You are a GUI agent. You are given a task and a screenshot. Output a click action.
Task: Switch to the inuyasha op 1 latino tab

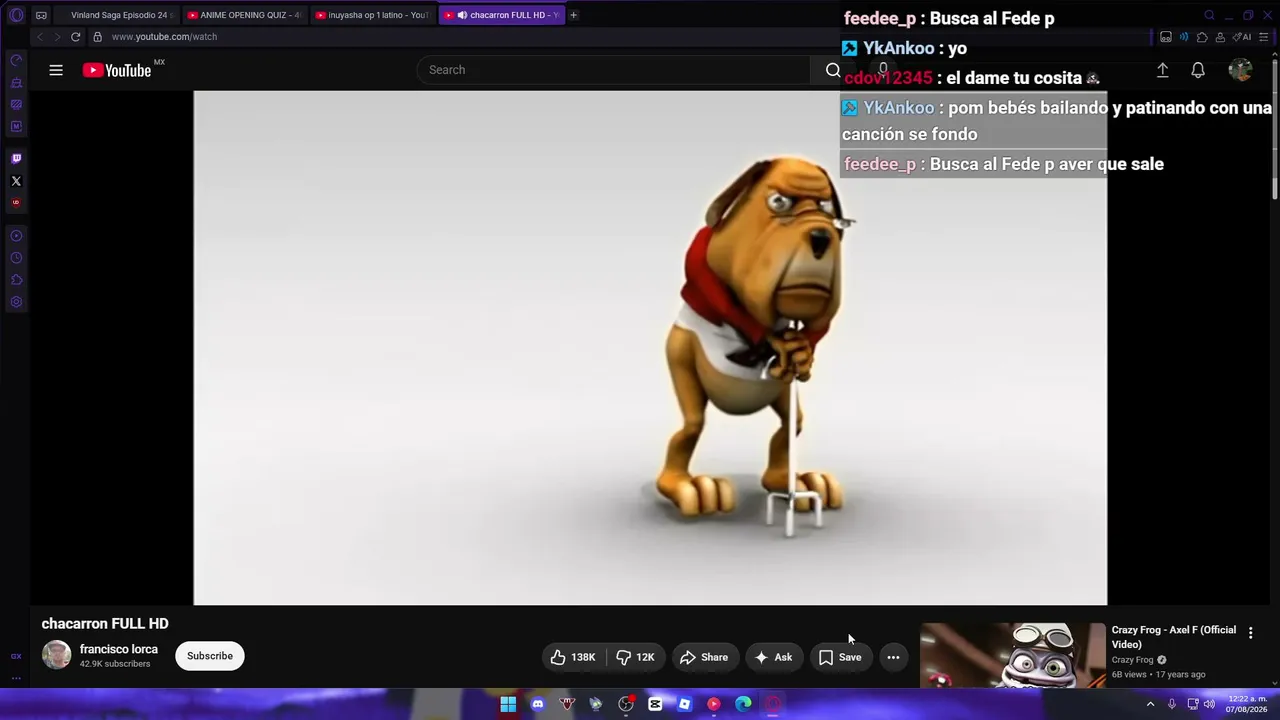click(x=372, y=15)
